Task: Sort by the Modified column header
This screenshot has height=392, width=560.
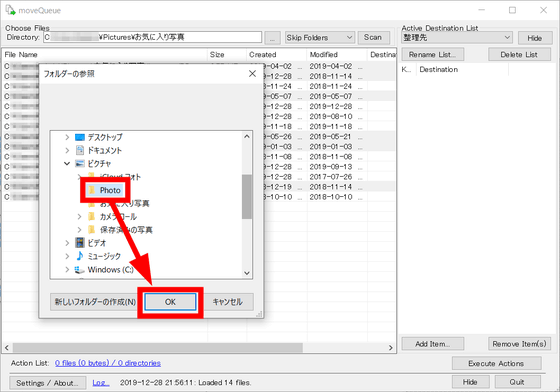Action: tap(337, 55)
